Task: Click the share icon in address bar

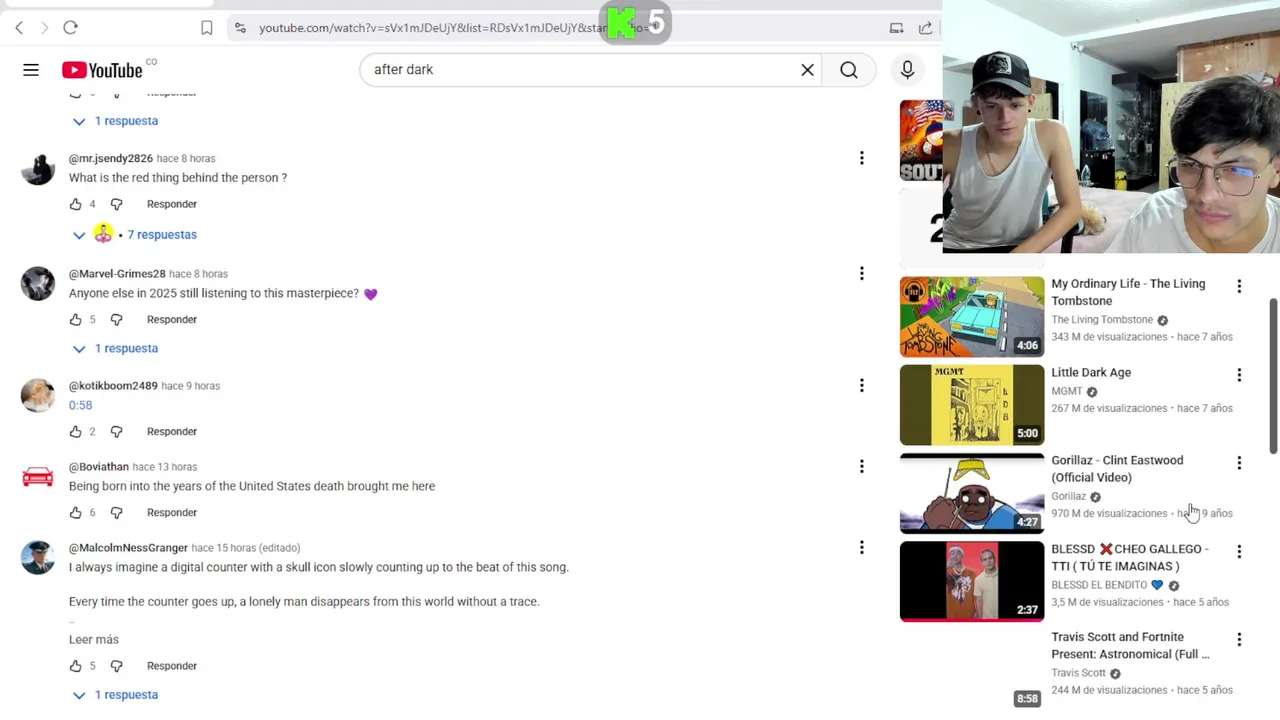Action: (925, 28)
